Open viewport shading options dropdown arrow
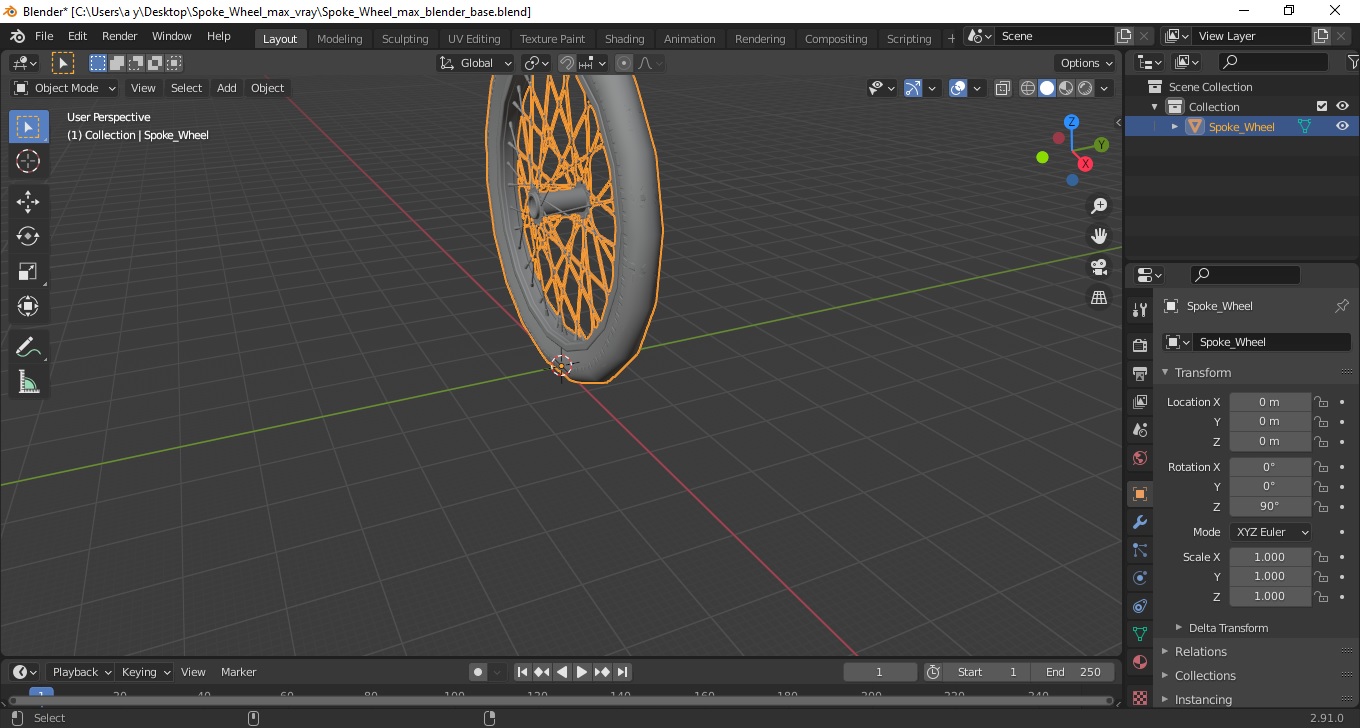The height and width of the screenshot is (728, 1360). (x=1104, y=88)
